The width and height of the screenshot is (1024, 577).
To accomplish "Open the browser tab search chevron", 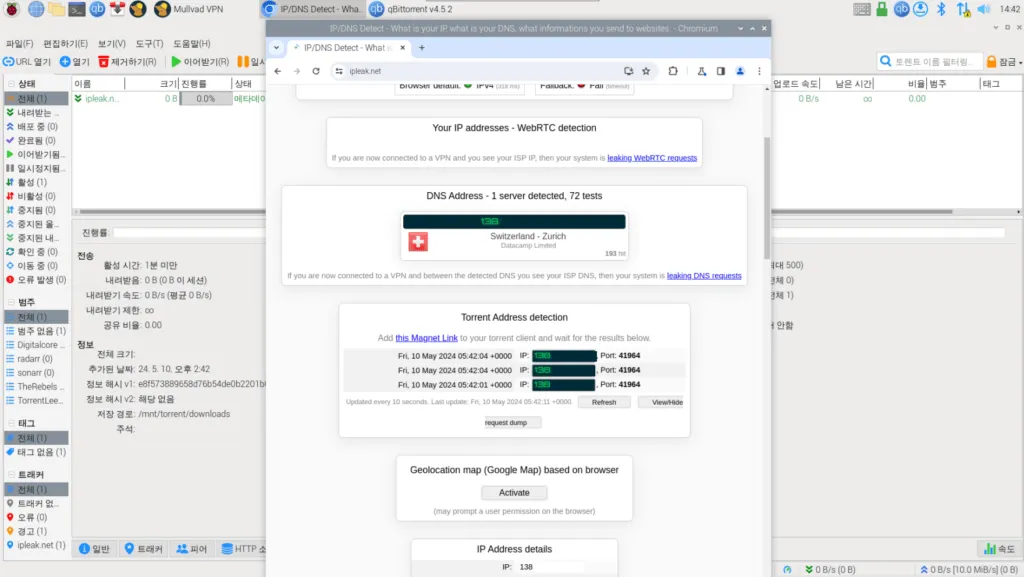I will pos(277,47).
